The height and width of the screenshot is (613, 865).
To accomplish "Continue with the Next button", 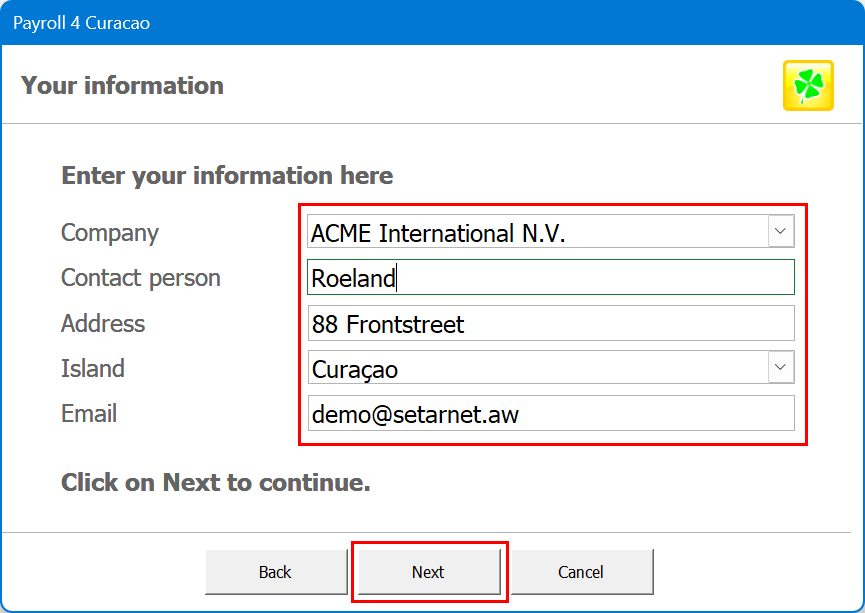I will click(x=428, y=572).
